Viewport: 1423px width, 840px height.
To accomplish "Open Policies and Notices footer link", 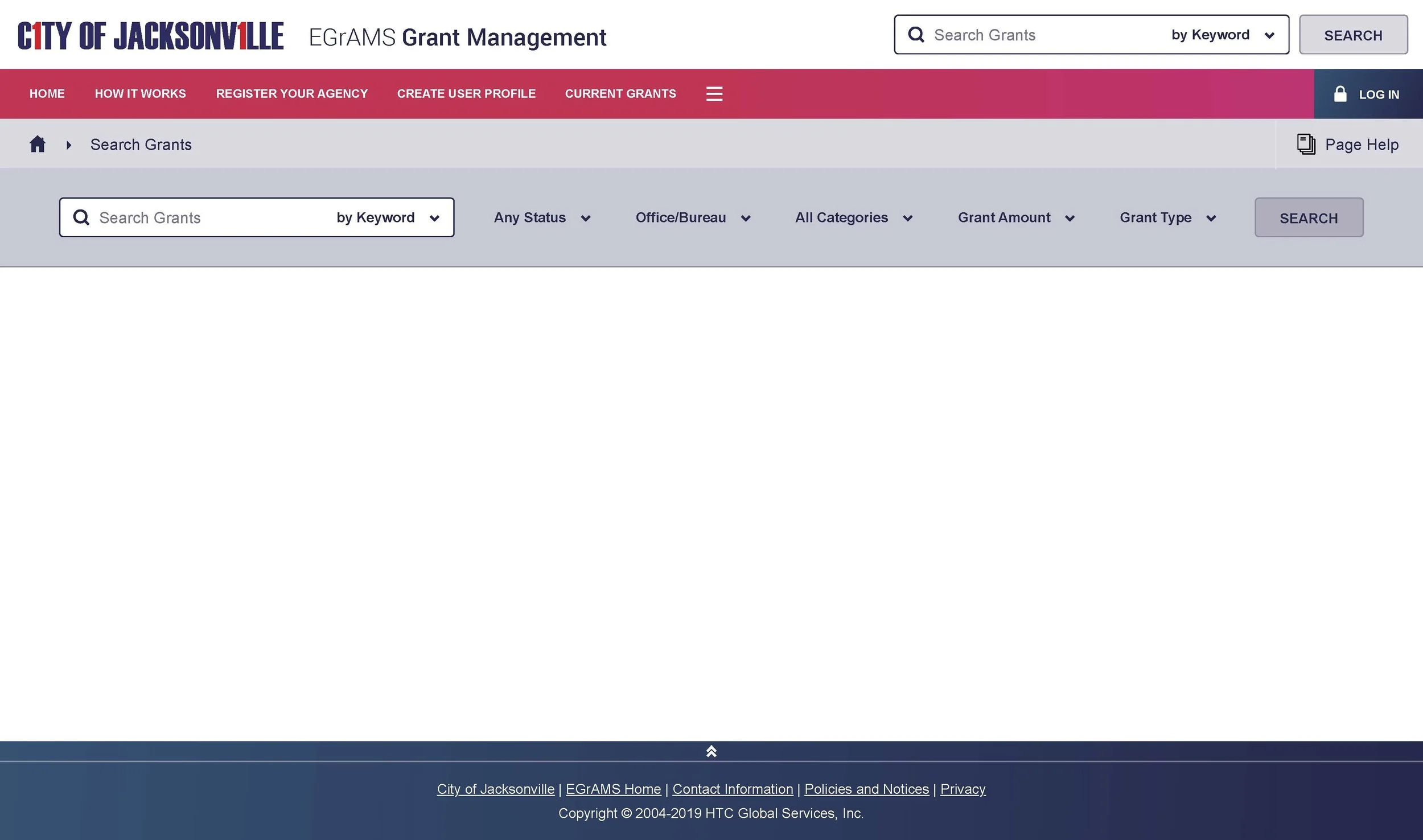I will pyautogui.click(x=866, y=789).
